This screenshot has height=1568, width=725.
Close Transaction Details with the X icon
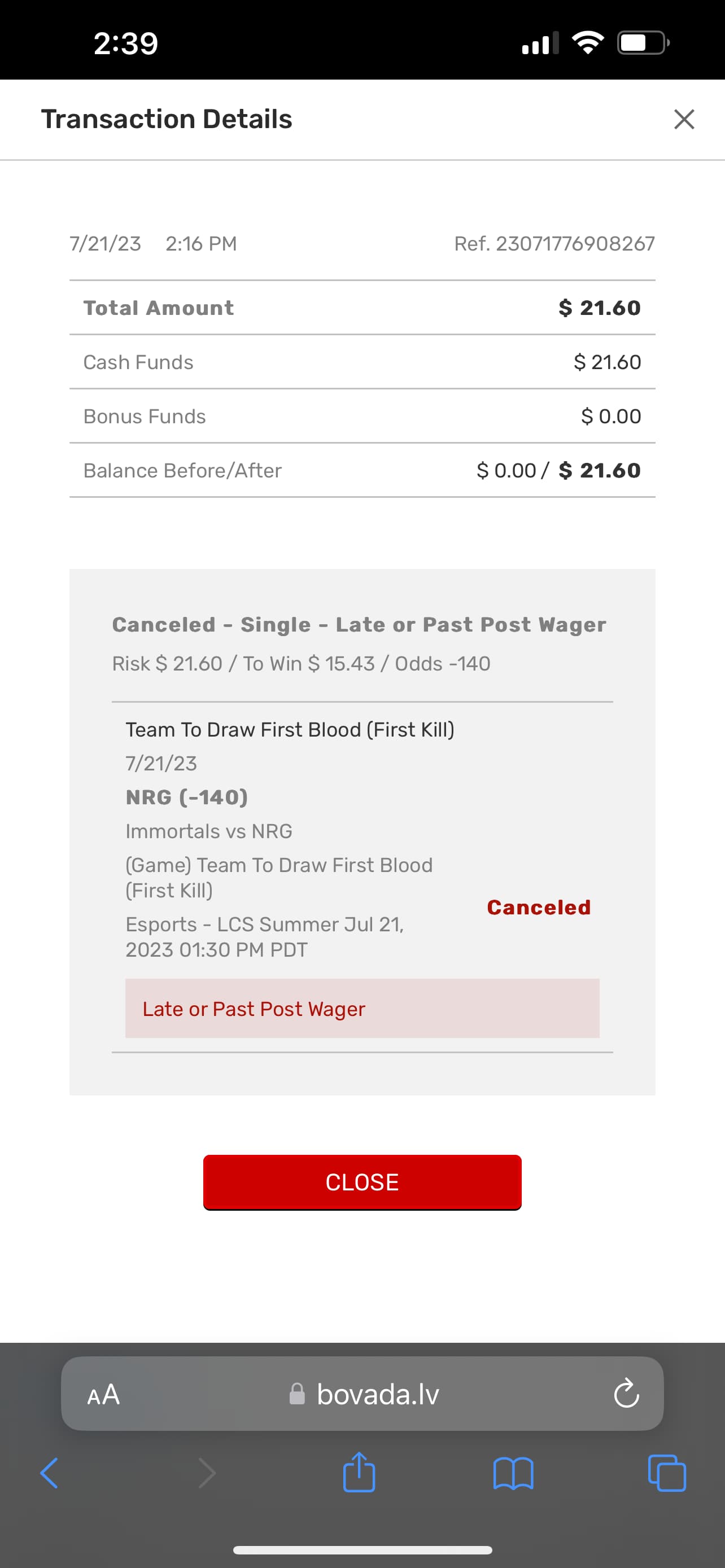(x=684, y=119)
